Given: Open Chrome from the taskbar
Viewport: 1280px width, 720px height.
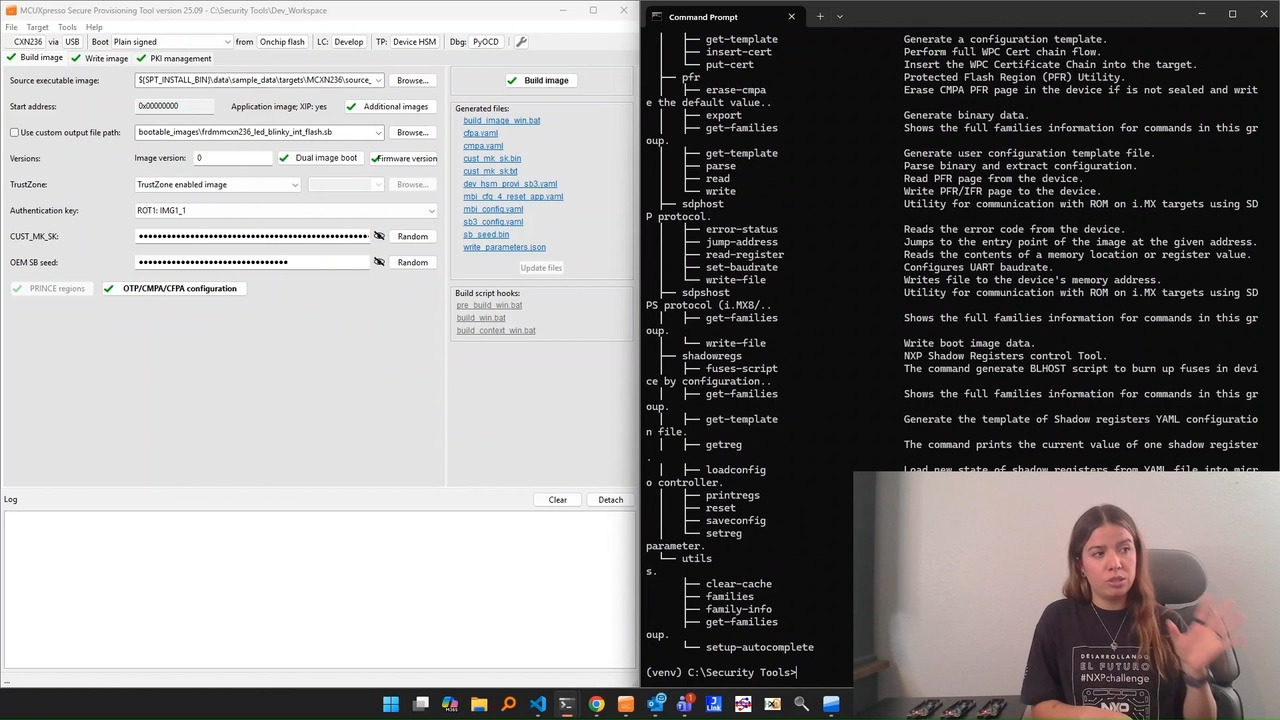Looking at the screenshot, I should coord(596,704).
